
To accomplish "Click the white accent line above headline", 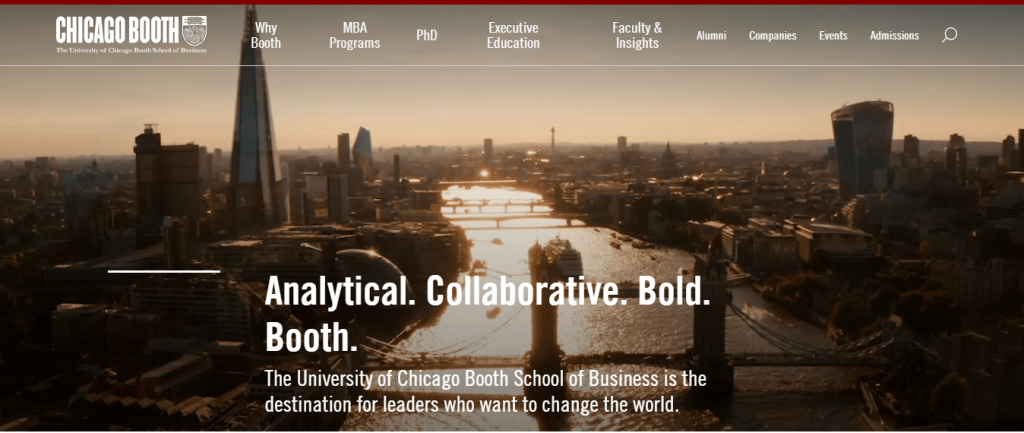I will pos(164,271).
